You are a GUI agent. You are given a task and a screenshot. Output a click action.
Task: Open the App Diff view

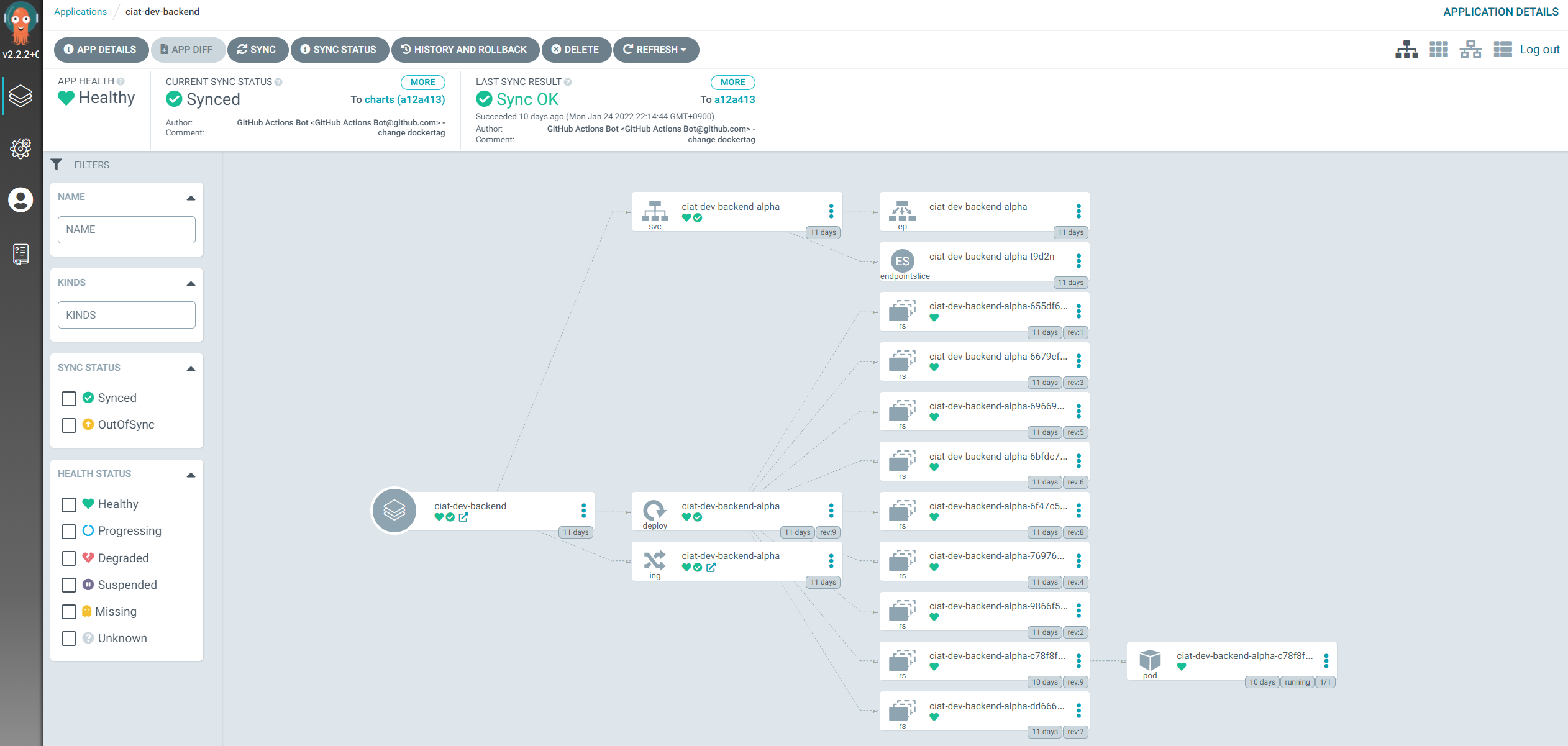tap(187, 50)
